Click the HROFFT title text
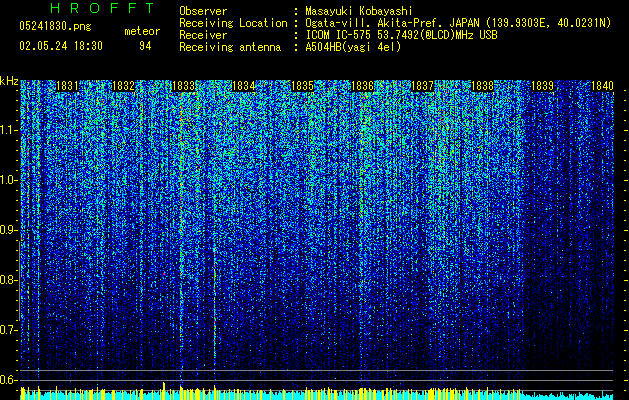This screenshot has height=400, width=629. point(103,8)
